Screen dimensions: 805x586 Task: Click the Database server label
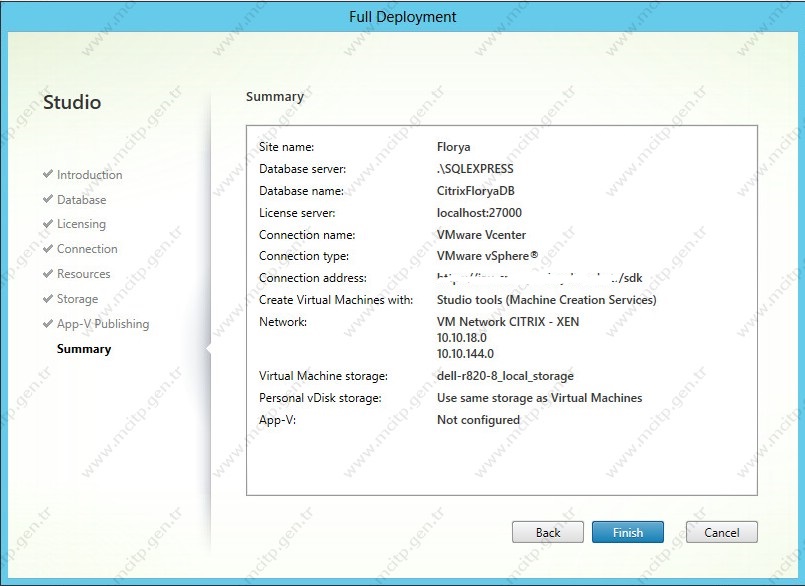coord(302,169)
